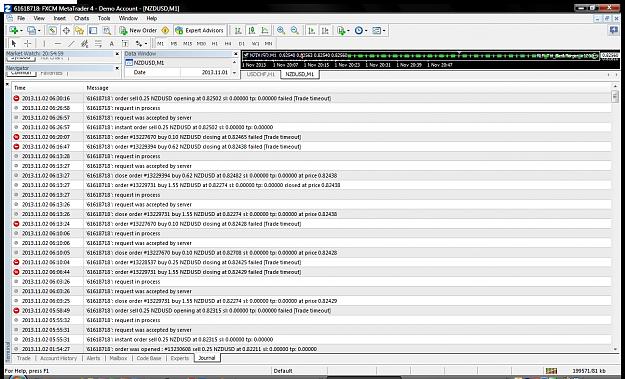Enable Auto Scroll chart icon

312,30
